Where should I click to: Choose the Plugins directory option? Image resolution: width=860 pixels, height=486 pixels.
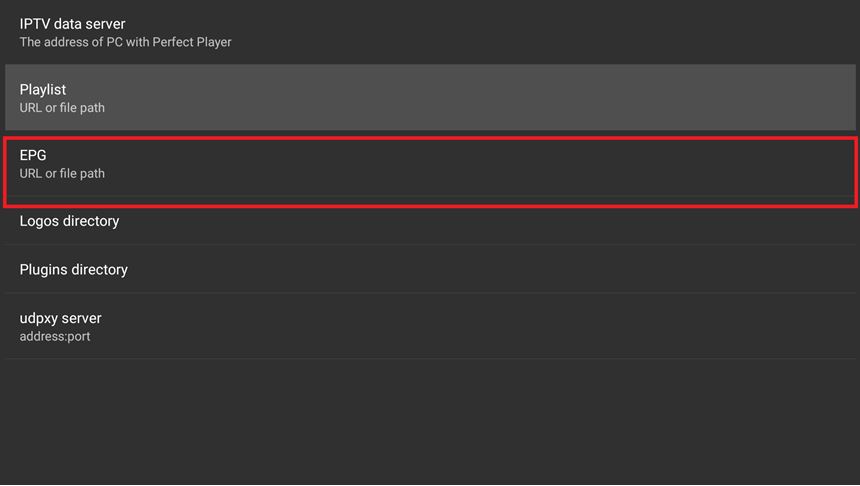(x=430, y=270)
